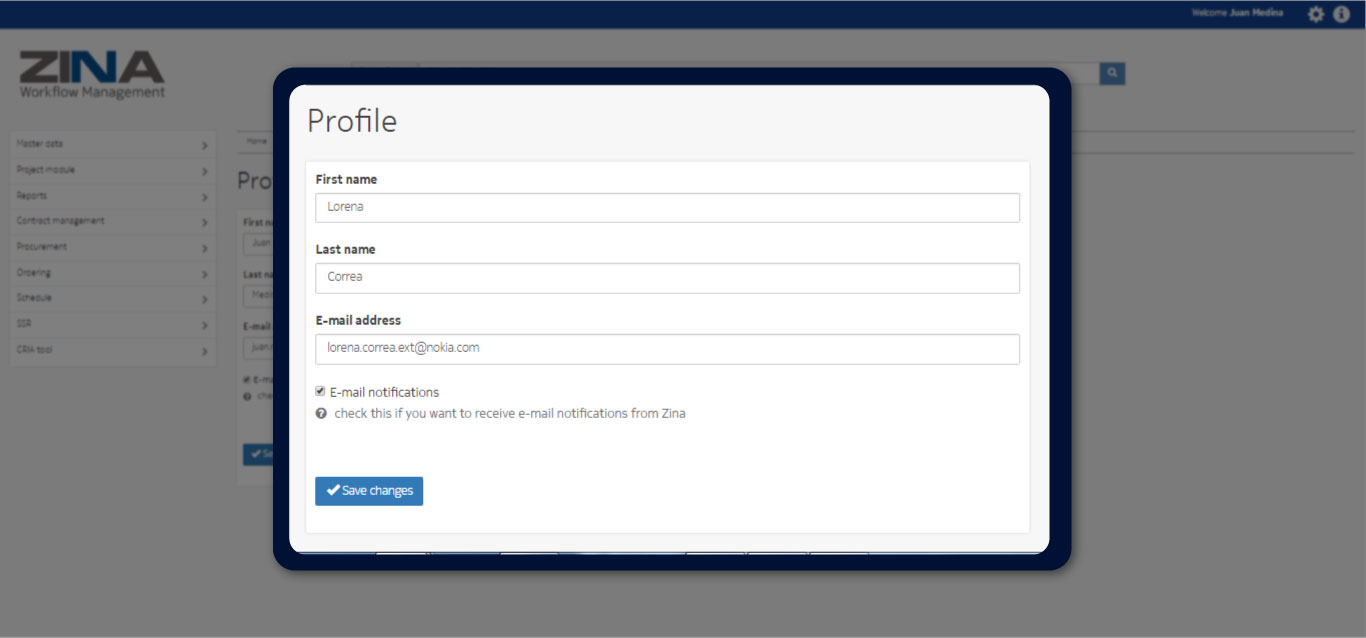Viewport: 1366px width, 638px height.
Task: Expand the SSR chevron arrow
Action: 204,326
